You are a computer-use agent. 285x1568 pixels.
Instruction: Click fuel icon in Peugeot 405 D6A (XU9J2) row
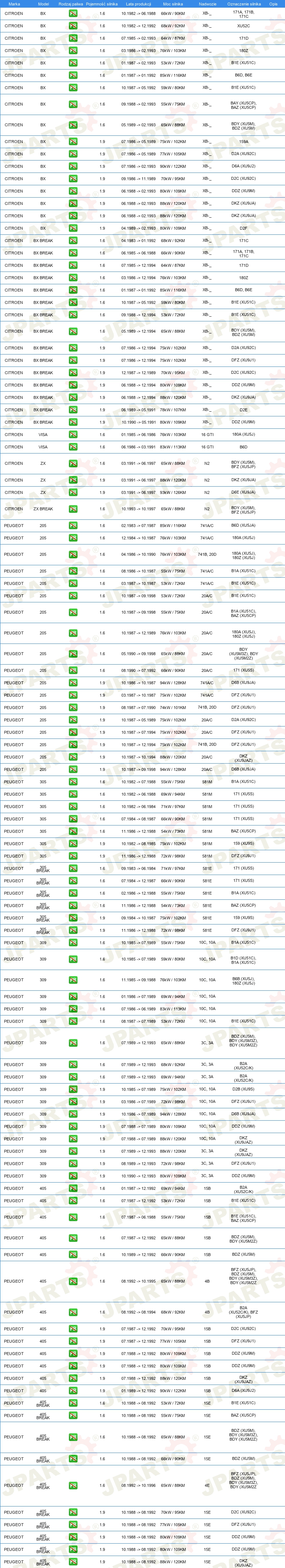tap(73, 1391)
